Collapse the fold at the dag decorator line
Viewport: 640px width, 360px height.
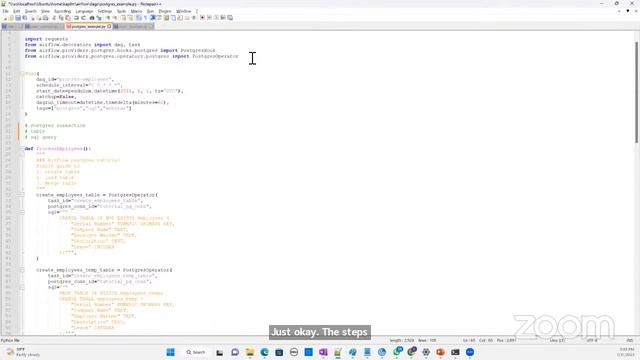click(22, 73)
